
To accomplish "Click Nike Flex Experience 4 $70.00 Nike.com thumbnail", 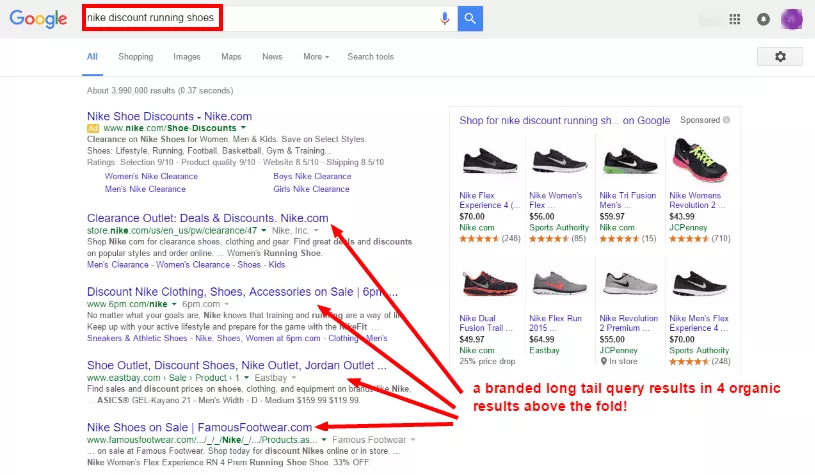I will point(490,161).
